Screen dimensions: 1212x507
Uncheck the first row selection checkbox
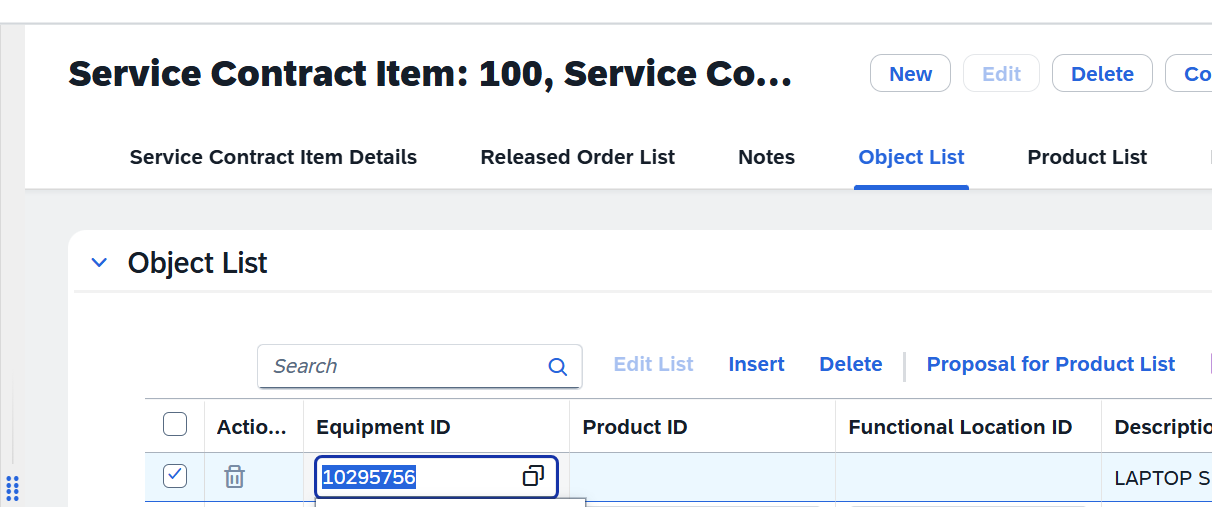click(175, 475)
